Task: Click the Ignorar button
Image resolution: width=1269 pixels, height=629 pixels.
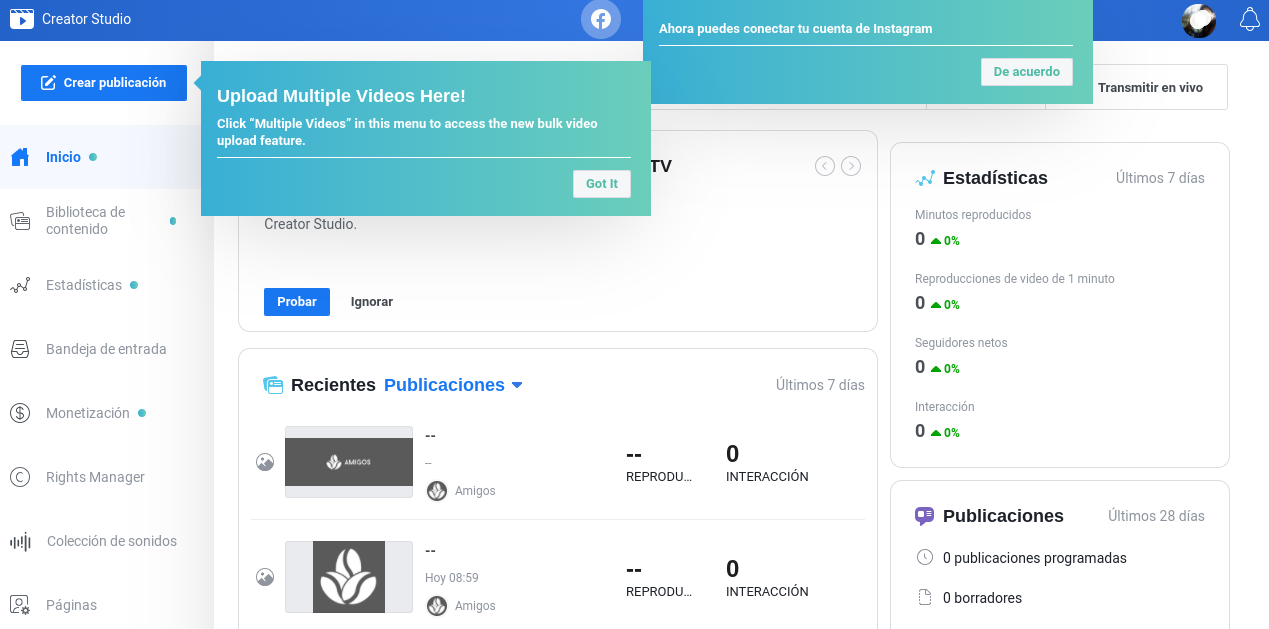Action: (x=372, y=302)
